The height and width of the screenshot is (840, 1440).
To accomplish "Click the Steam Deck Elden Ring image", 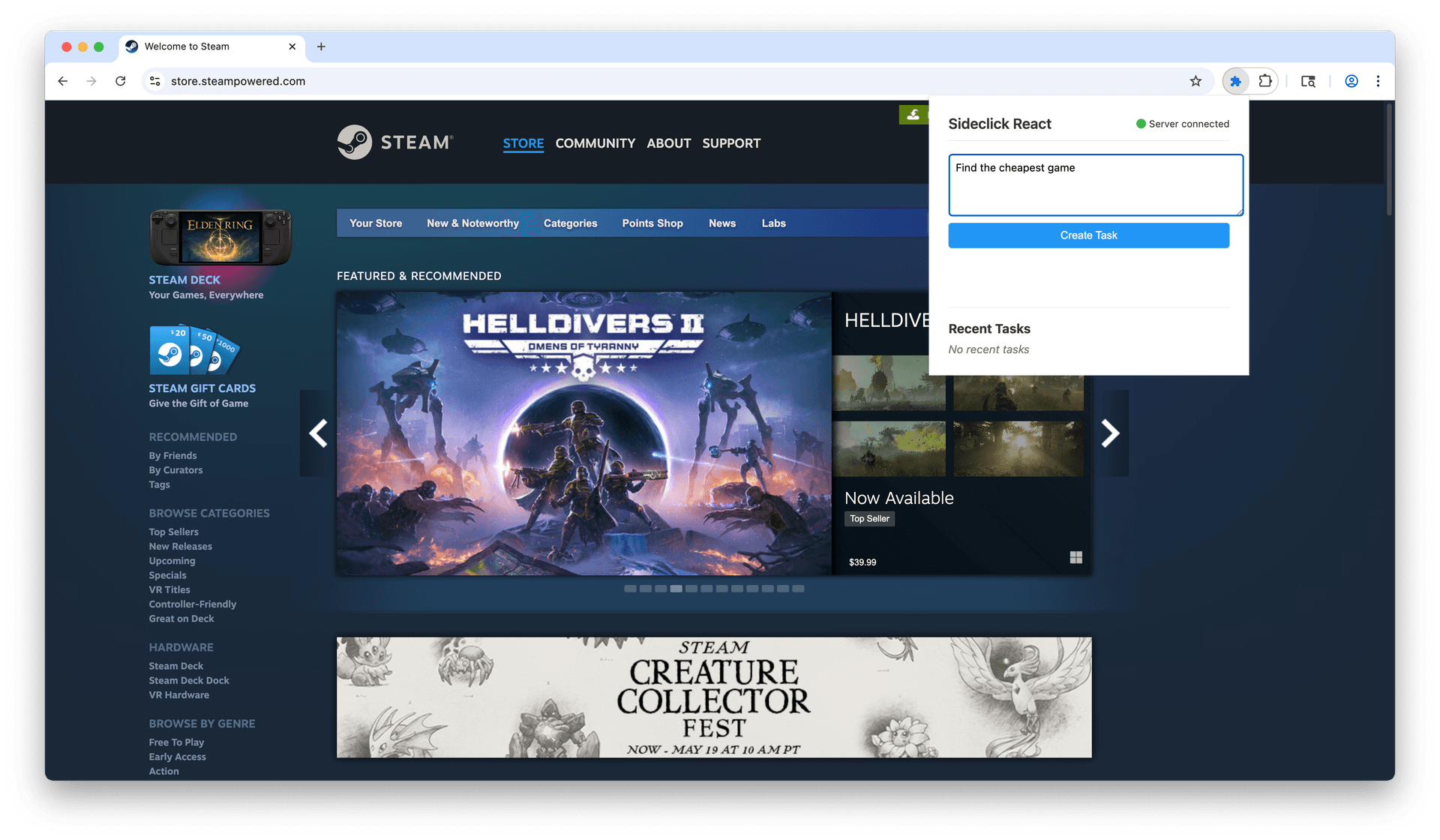I will tap(220, 236).
